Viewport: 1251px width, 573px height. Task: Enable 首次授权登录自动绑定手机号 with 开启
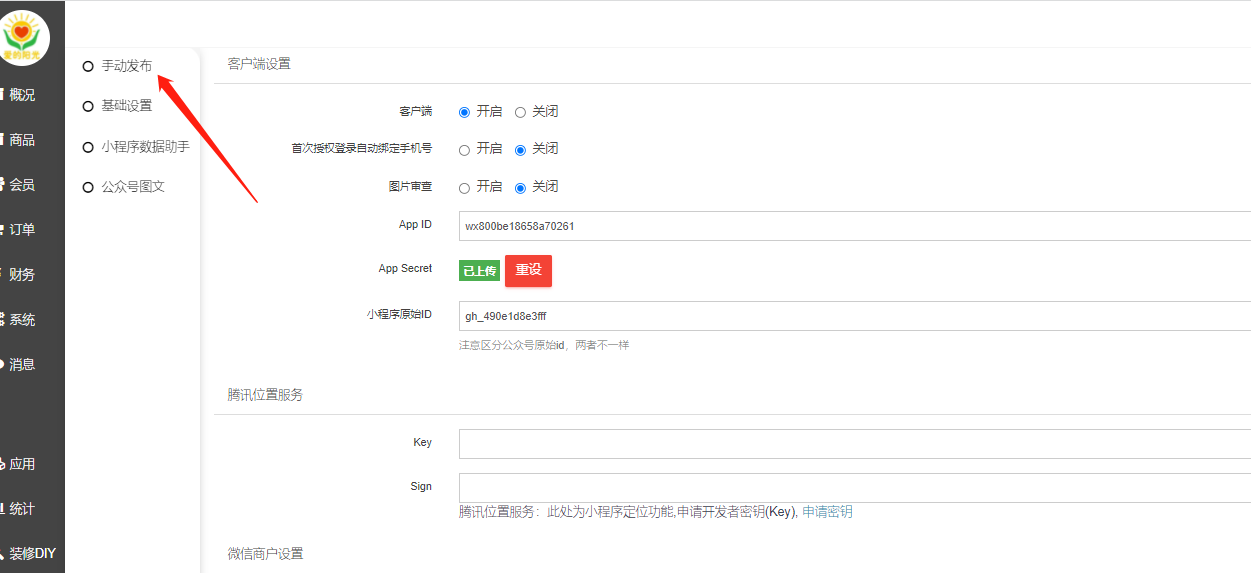[x=464, y=150]
